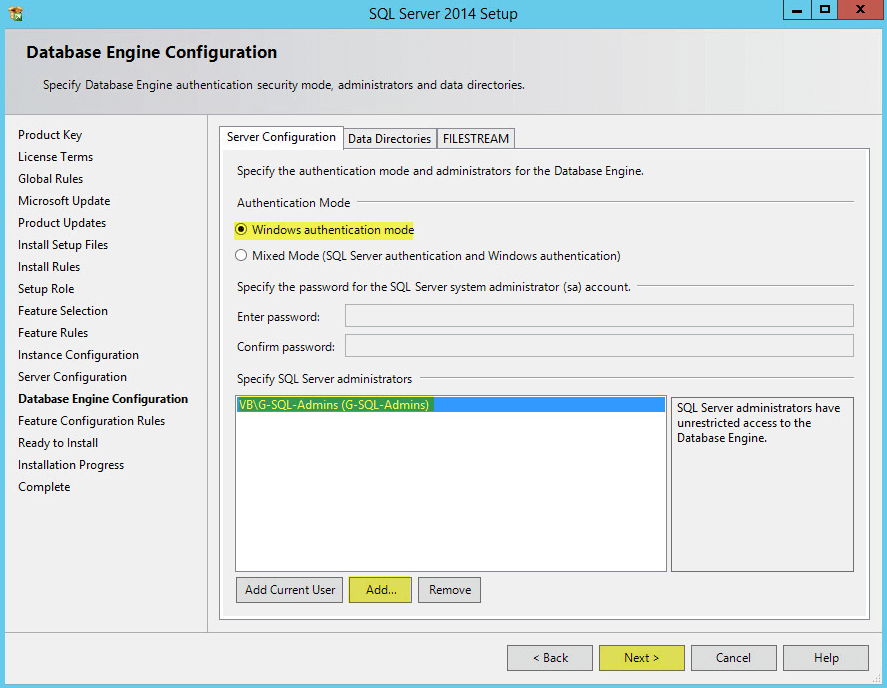Click Setup Role step in sidebar
Image resolution: width=887 pixels, height=688 pixels.
pos(46,289)
